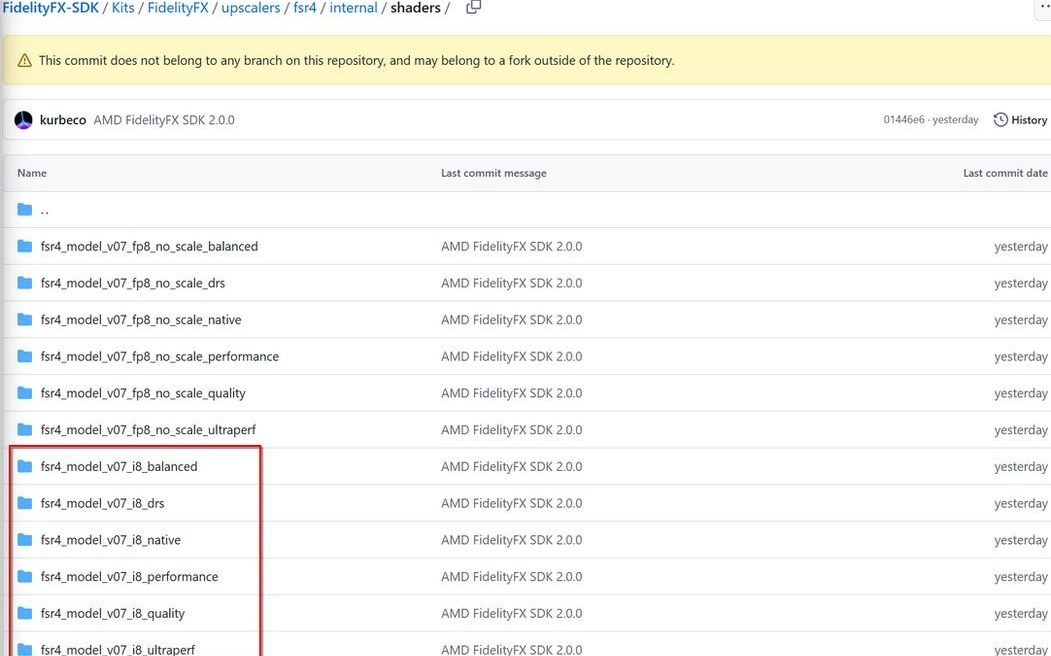The height and width of the screenshot is (656, 1051).
Task: Open the fsr4_model_v07_fp8_no_scale_ultraperf folder
Action: pyautogui.click(x=148, y=430)
